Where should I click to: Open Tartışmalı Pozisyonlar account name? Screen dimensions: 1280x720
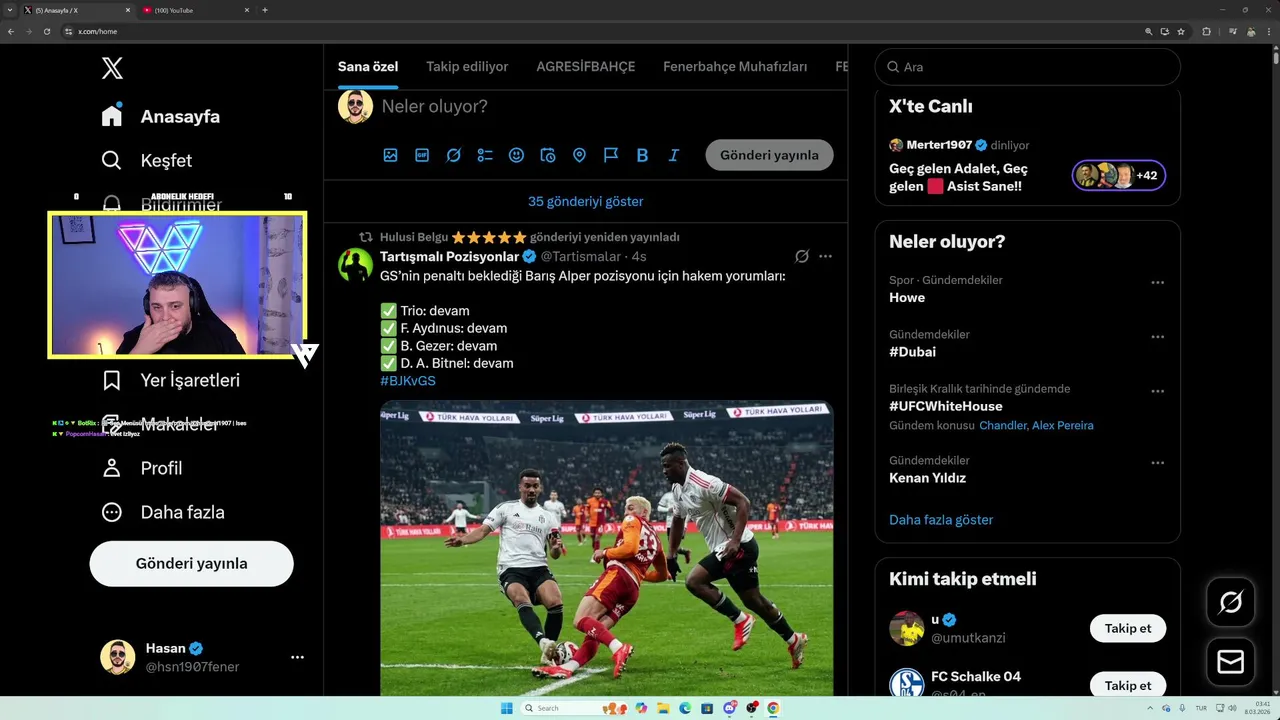coord(449,257)
